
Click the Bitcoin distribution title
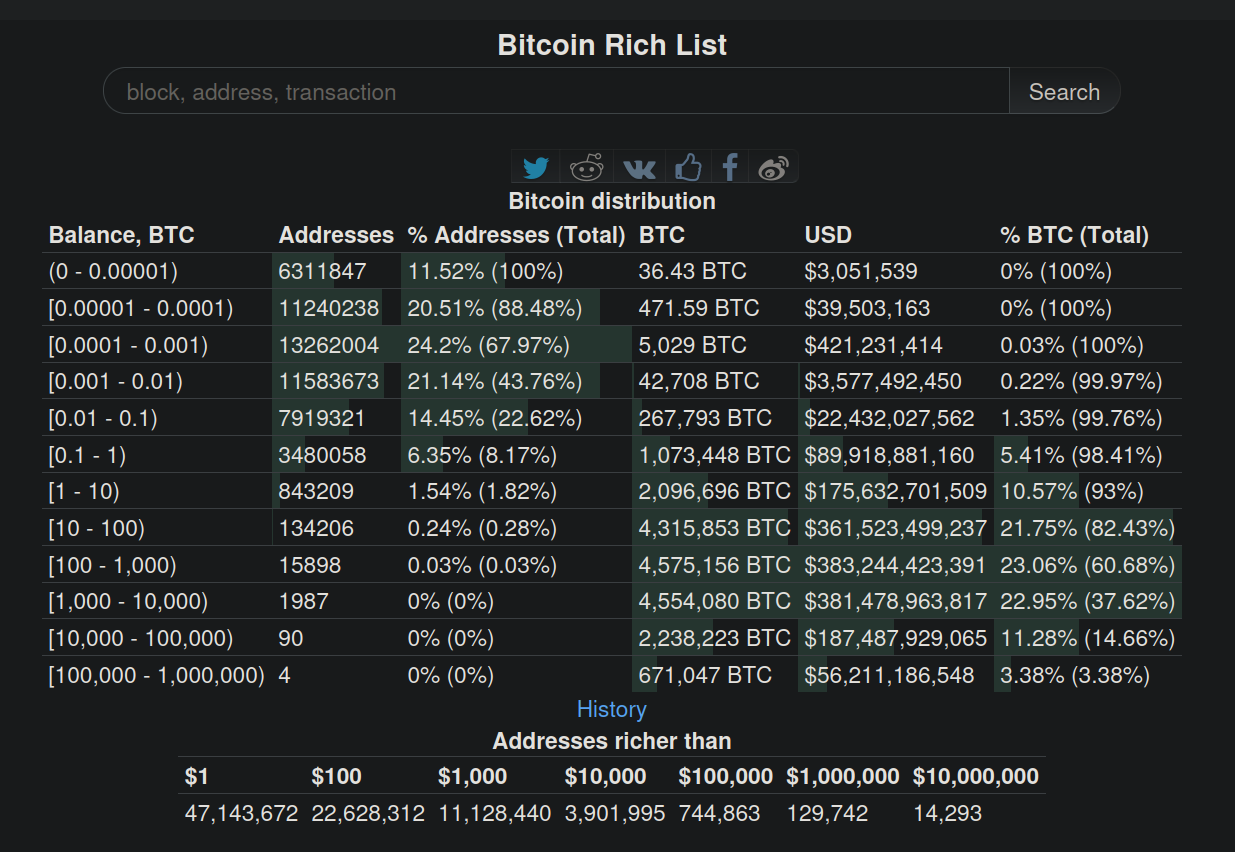point(612,201)
